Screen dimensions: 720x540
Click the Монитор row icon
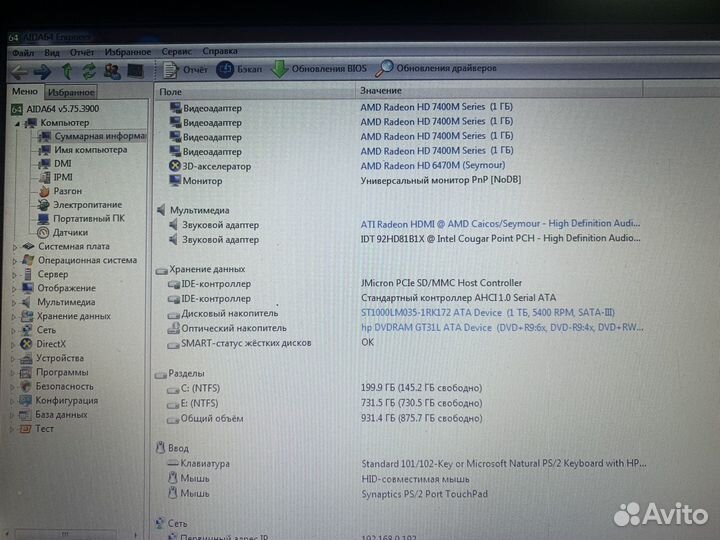pos(175,180)
